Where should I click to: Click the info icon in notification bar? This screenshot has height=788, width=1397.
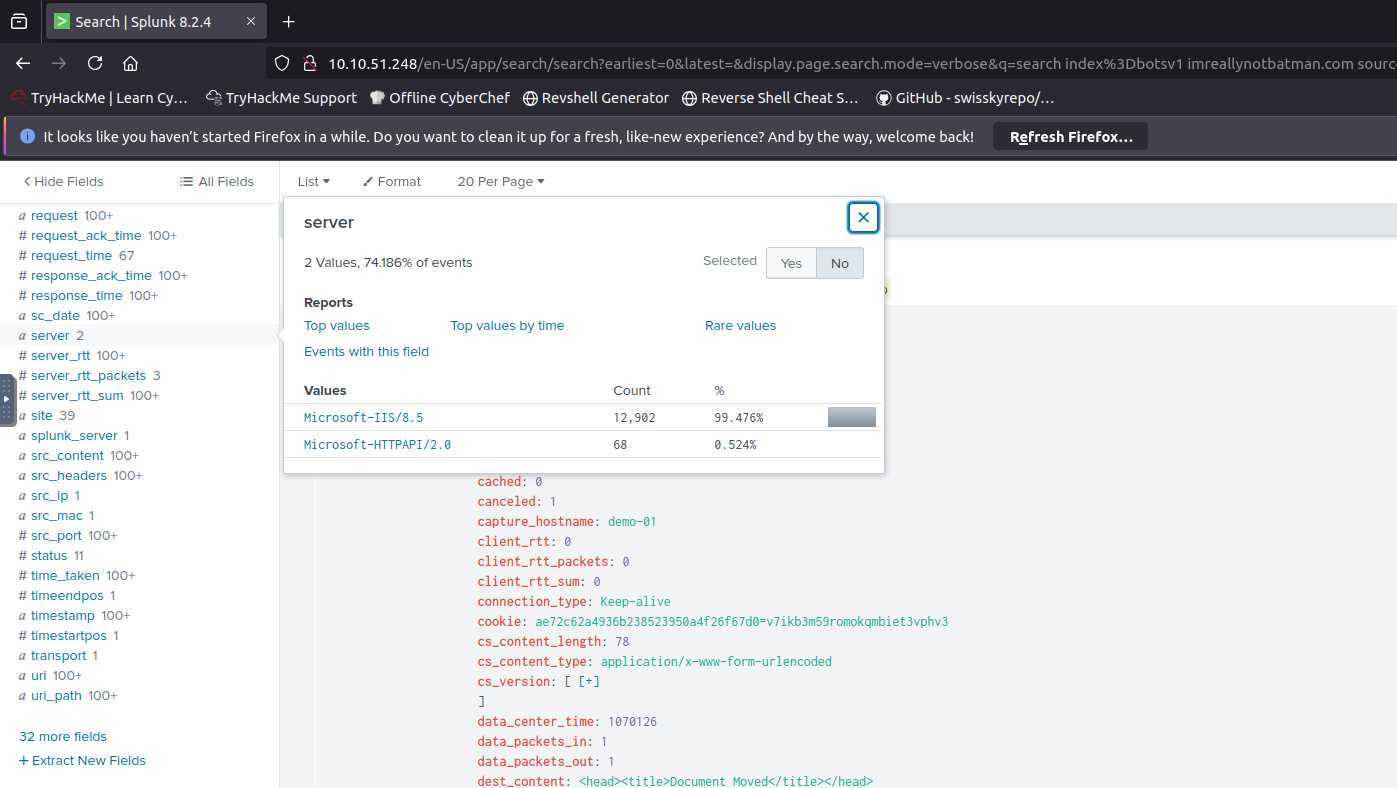point(27,137)
